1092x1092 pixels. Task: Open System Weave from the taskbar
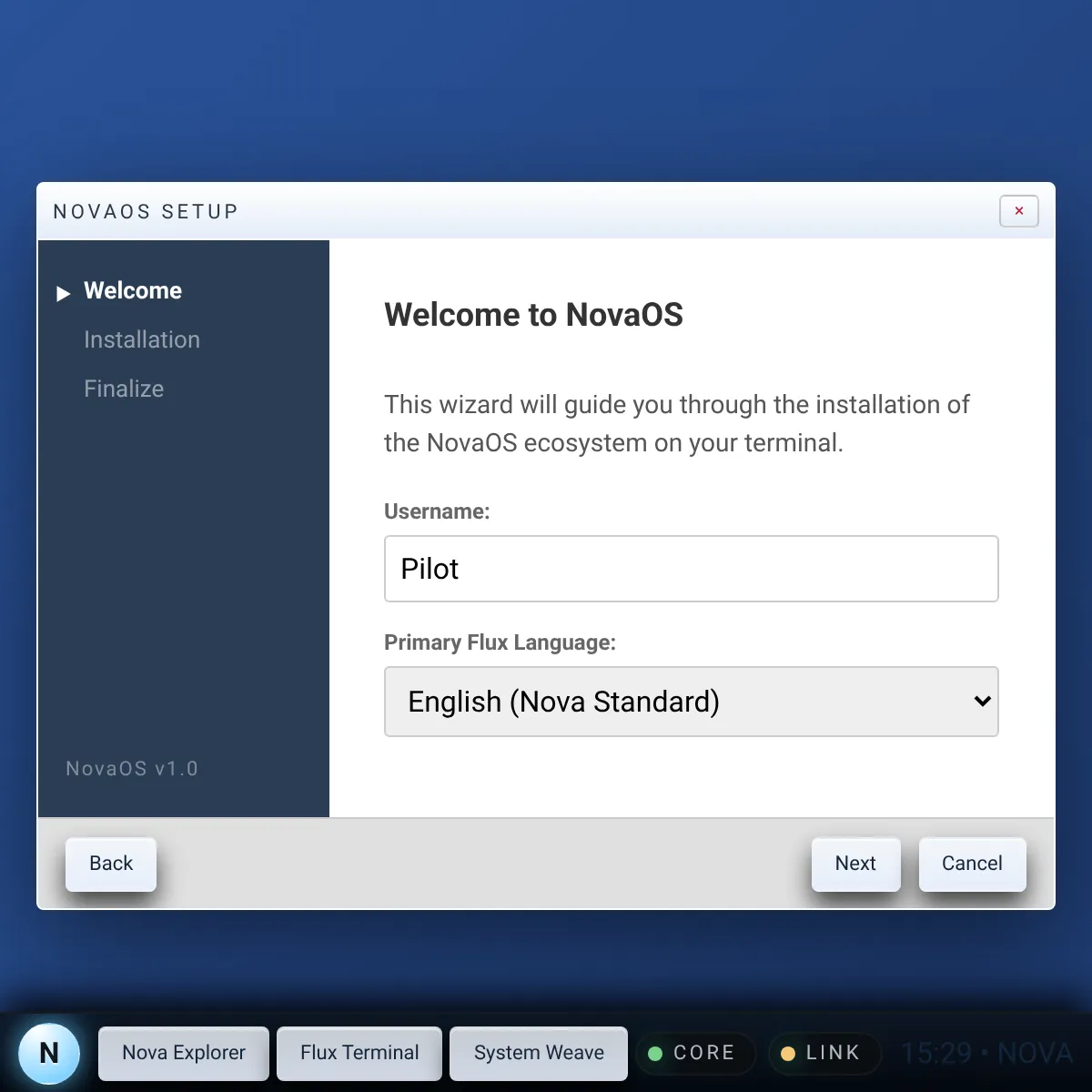[539, 1053]
